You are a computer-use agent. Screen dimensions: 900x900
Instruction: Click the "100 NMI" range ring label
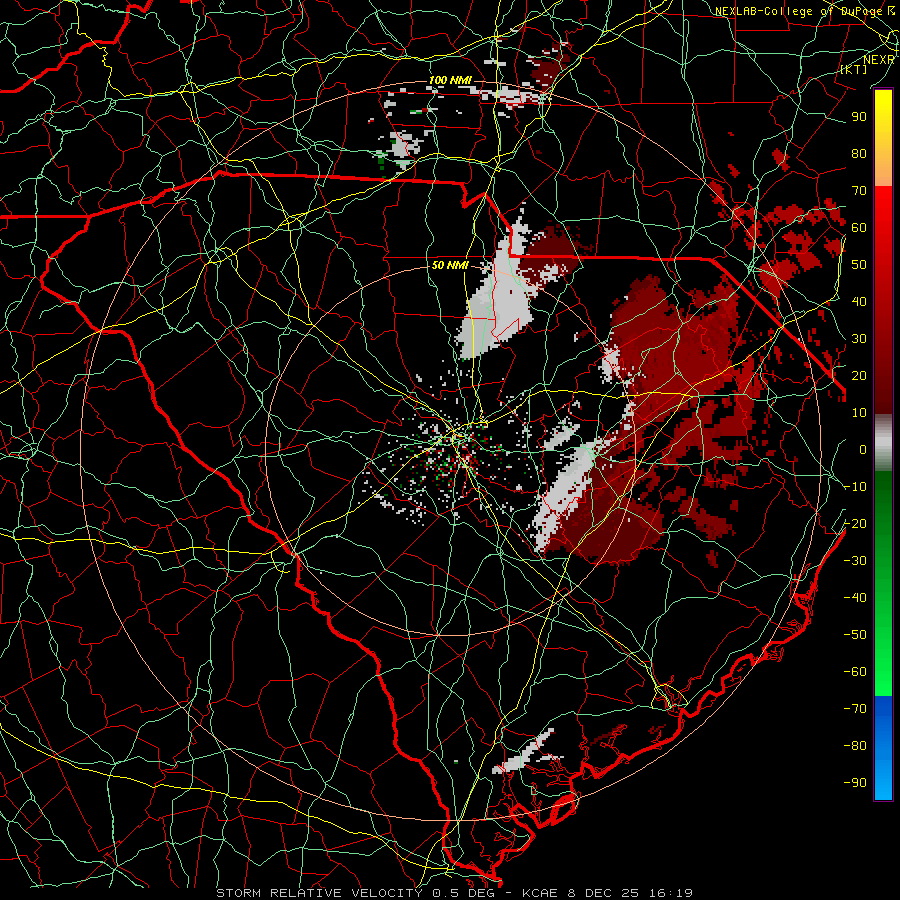[x=450, y=80]
